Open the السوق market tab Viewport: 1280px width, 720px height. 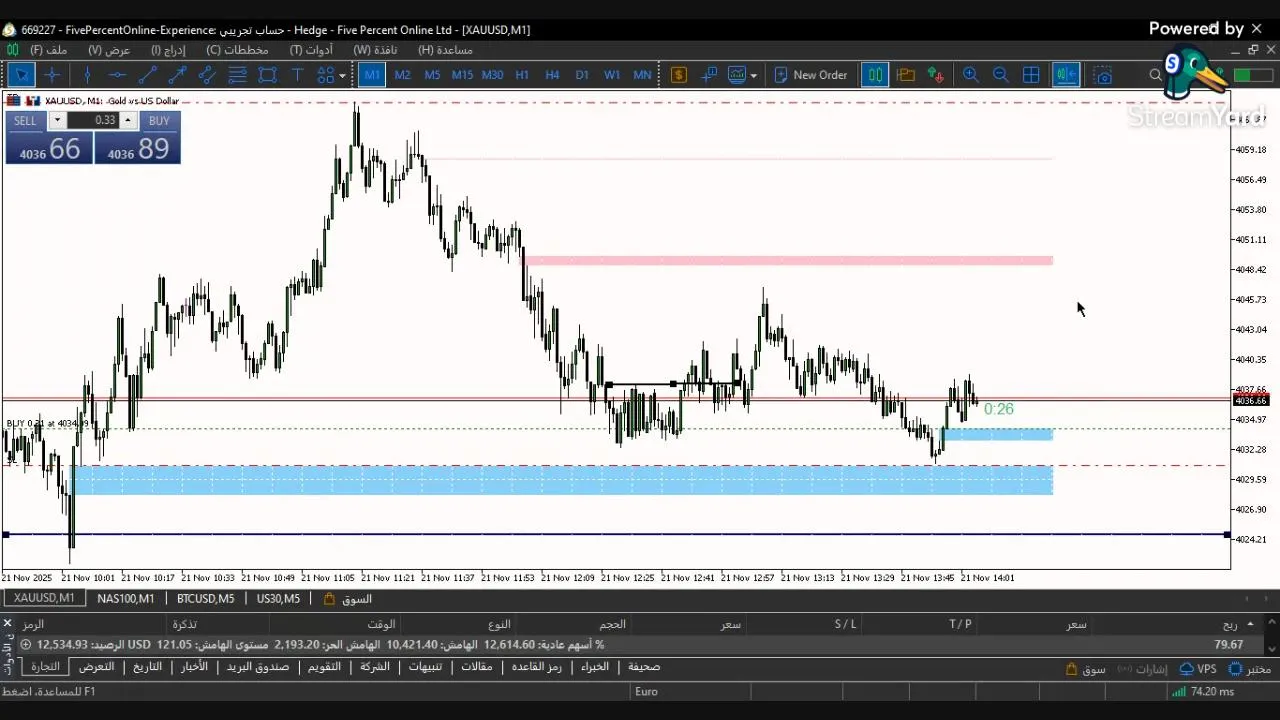[x=349, y=598]
